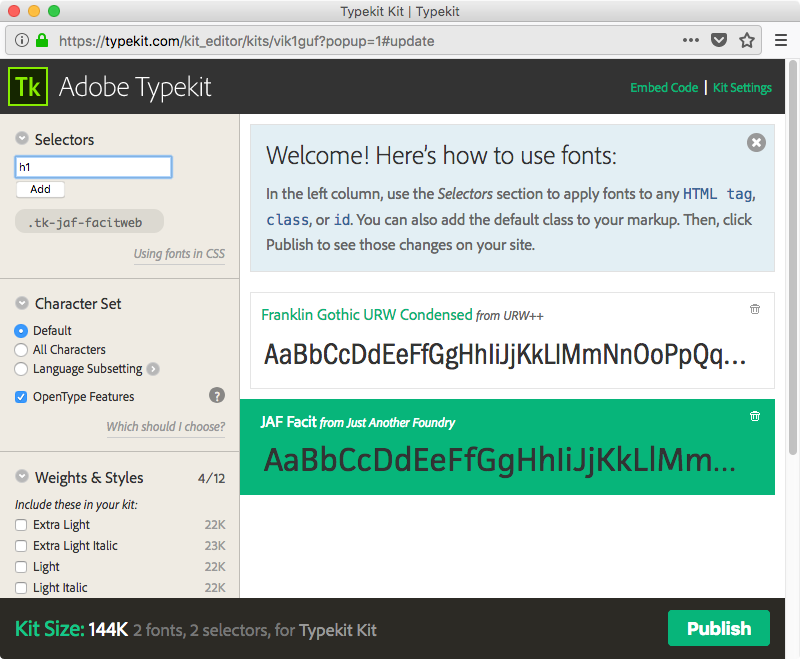Click the Franklin Gothic sample text
The image size is (800, 659).
click(x=505, y=354)
